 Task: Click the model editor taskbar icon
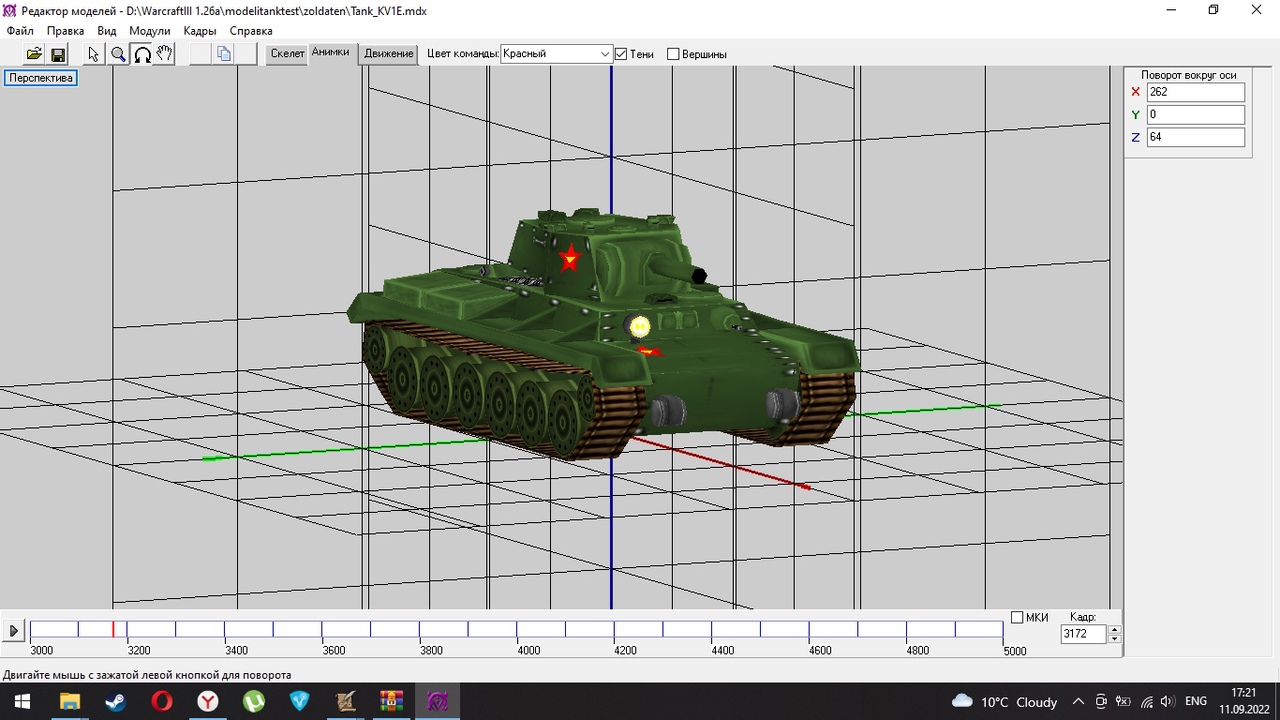pyautogui.click(x=437, y=701)
